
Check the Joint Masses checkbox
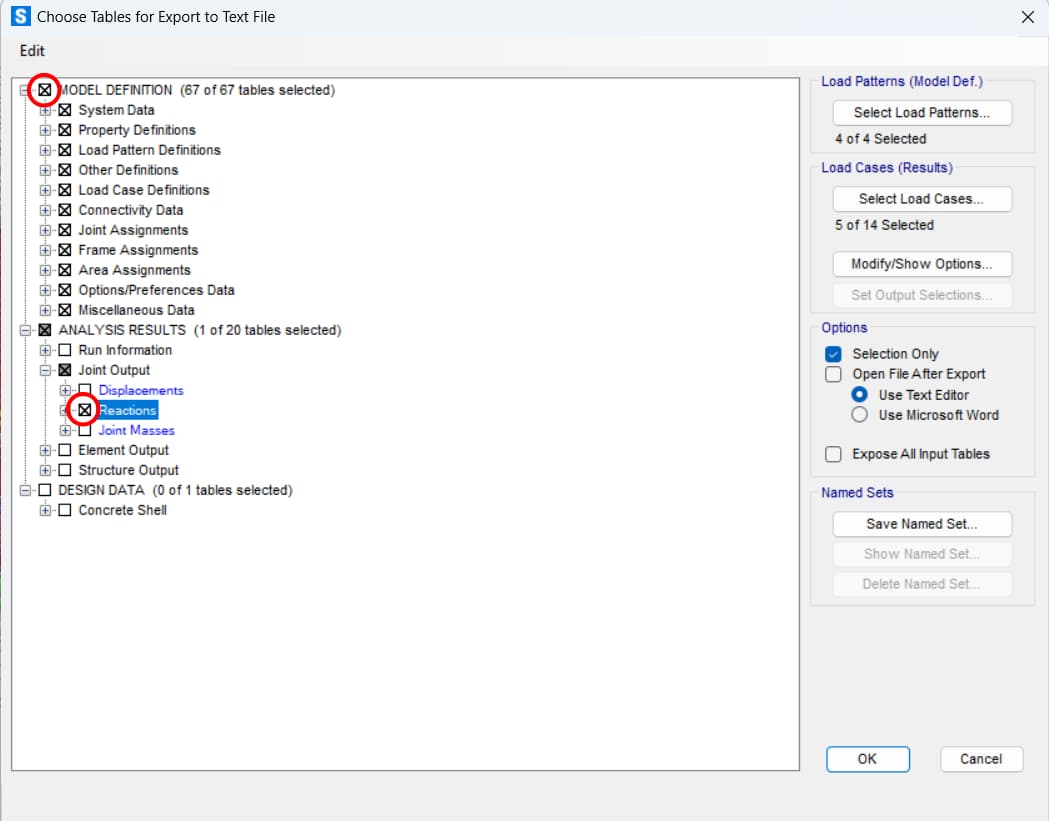85,430
